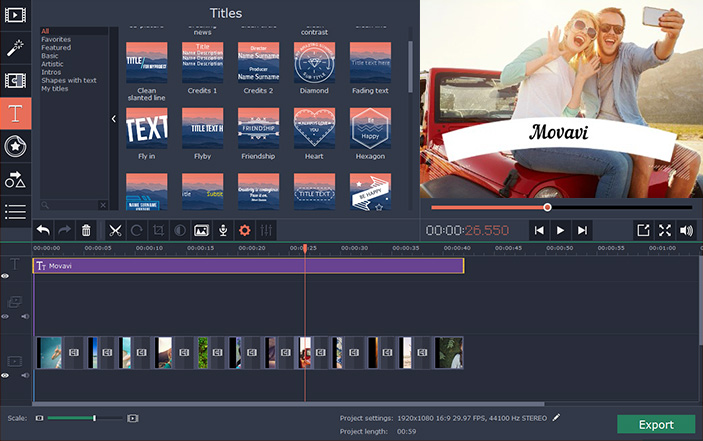Open the Filters magic wand tab
703x441 pixels.
(15, 48)
